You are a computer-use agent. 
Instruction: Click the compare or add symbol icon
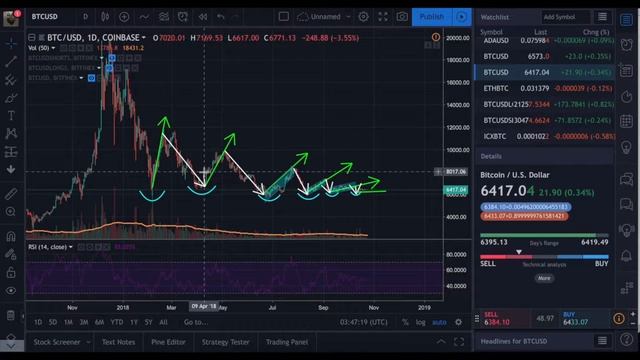124,17
